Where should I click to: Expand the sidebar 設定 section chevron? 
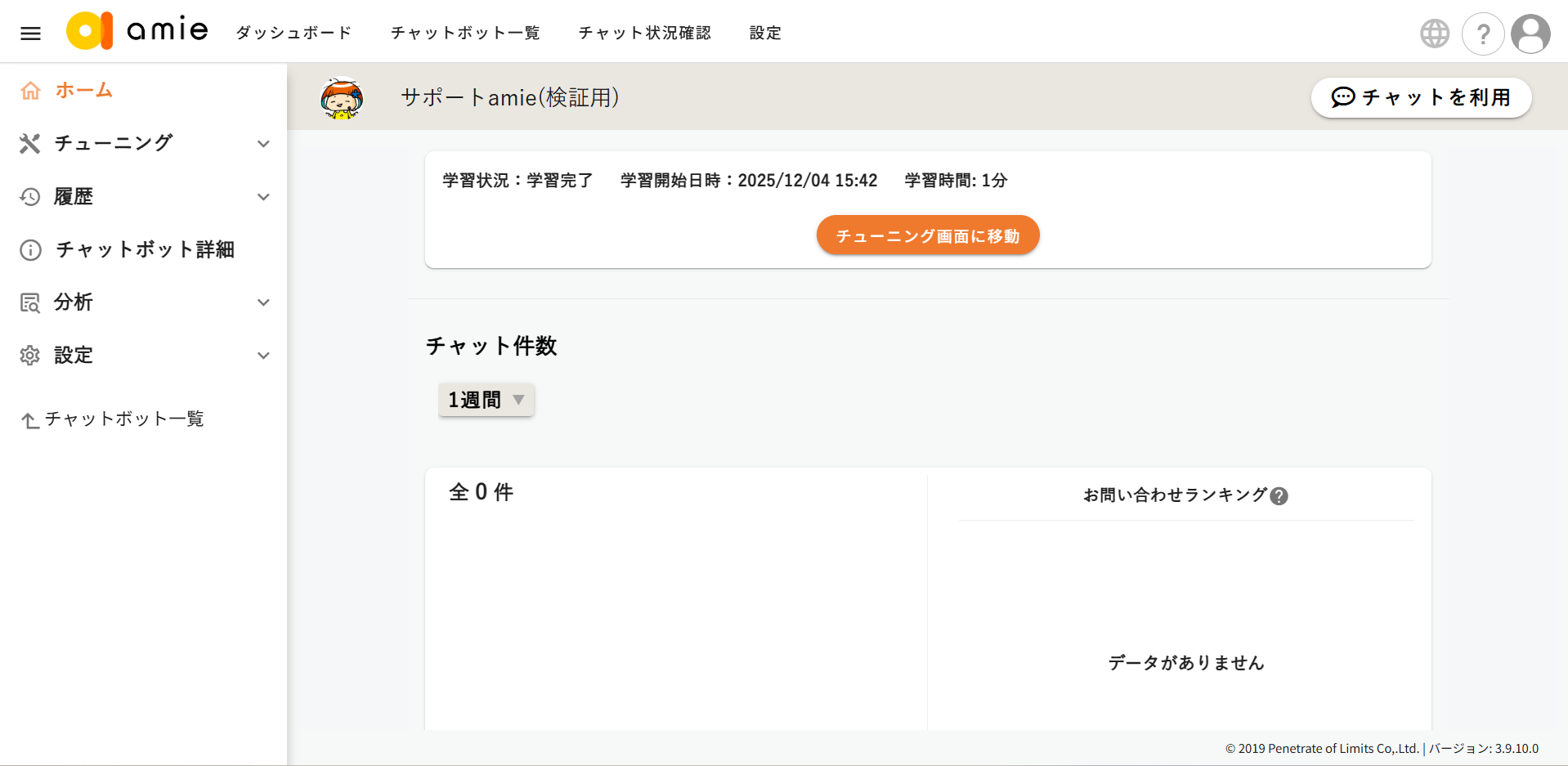coord(263,356)
